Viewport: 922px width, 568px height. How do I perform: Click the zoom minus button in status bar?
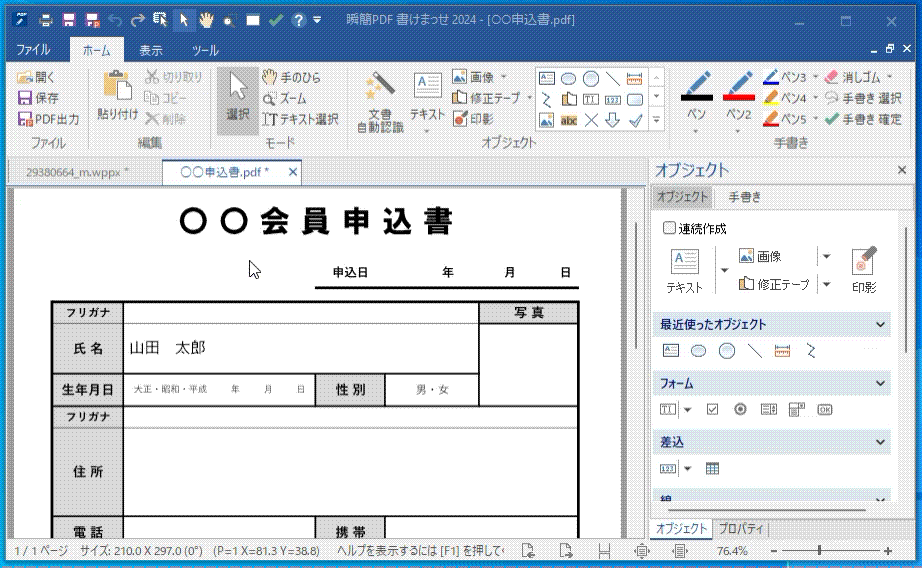click(774, 551)
